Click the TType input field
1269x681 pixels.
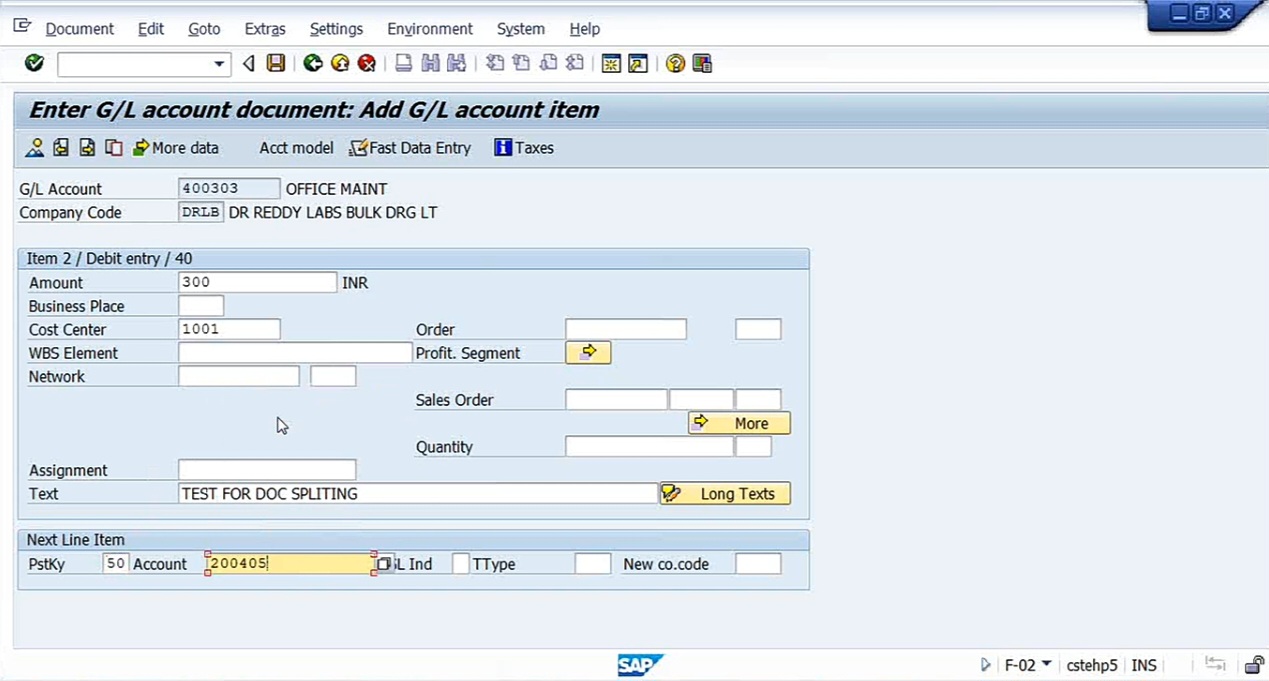click(593, 564)
